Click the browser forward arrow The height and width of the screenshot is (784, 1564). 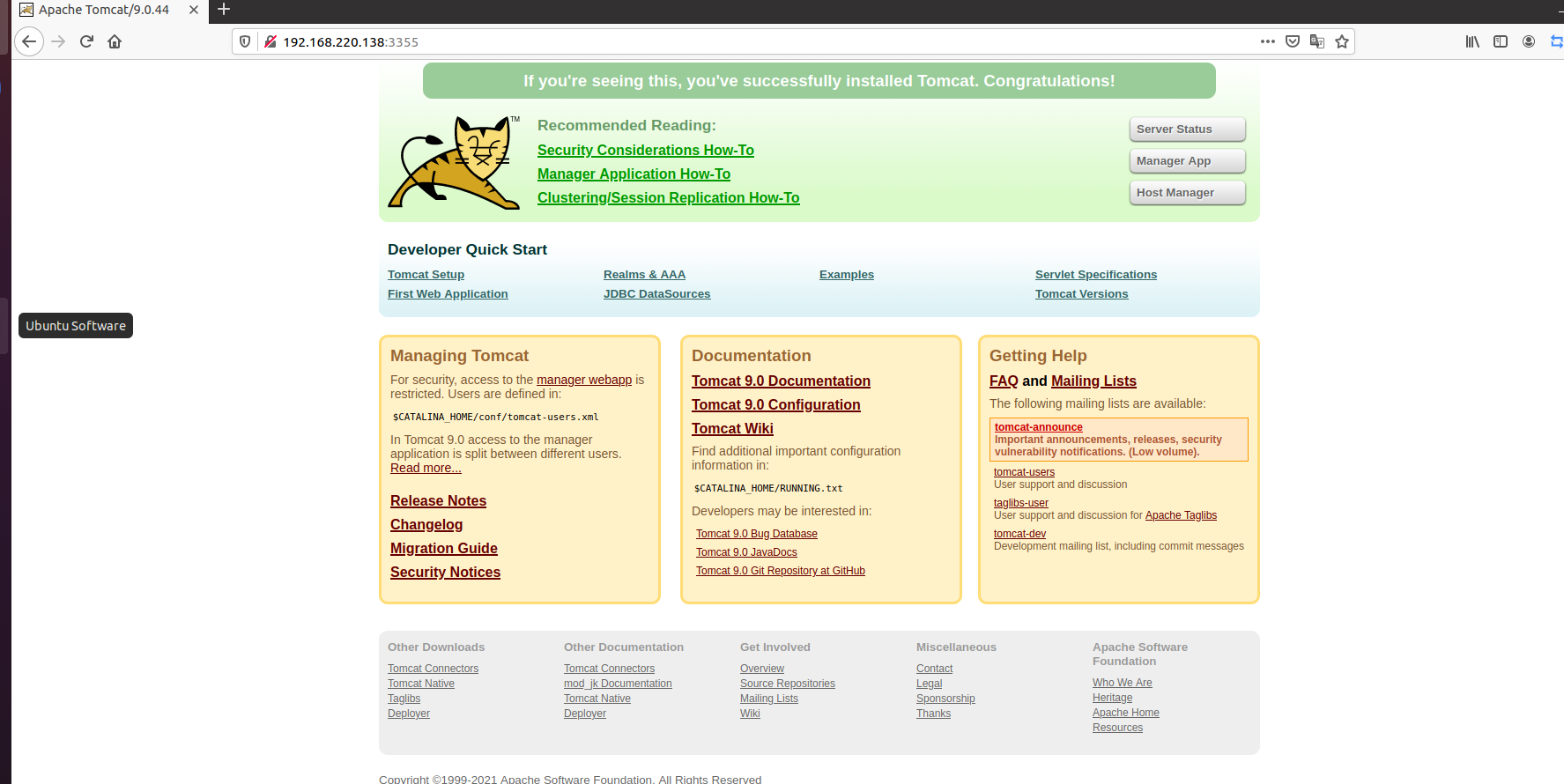(58, 41)
